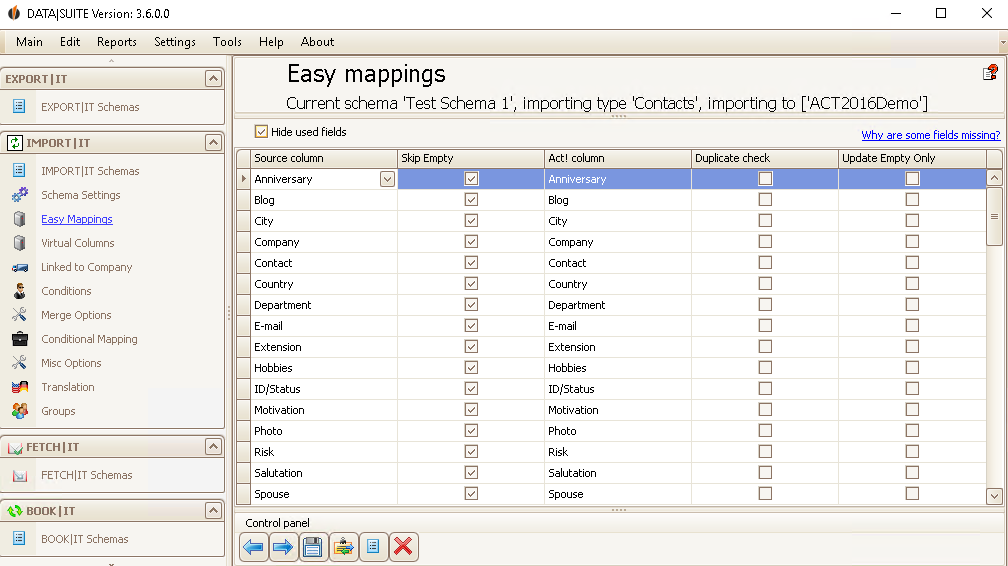
Task: Click the forward arrow in Control panel
Action: point(283,547)
